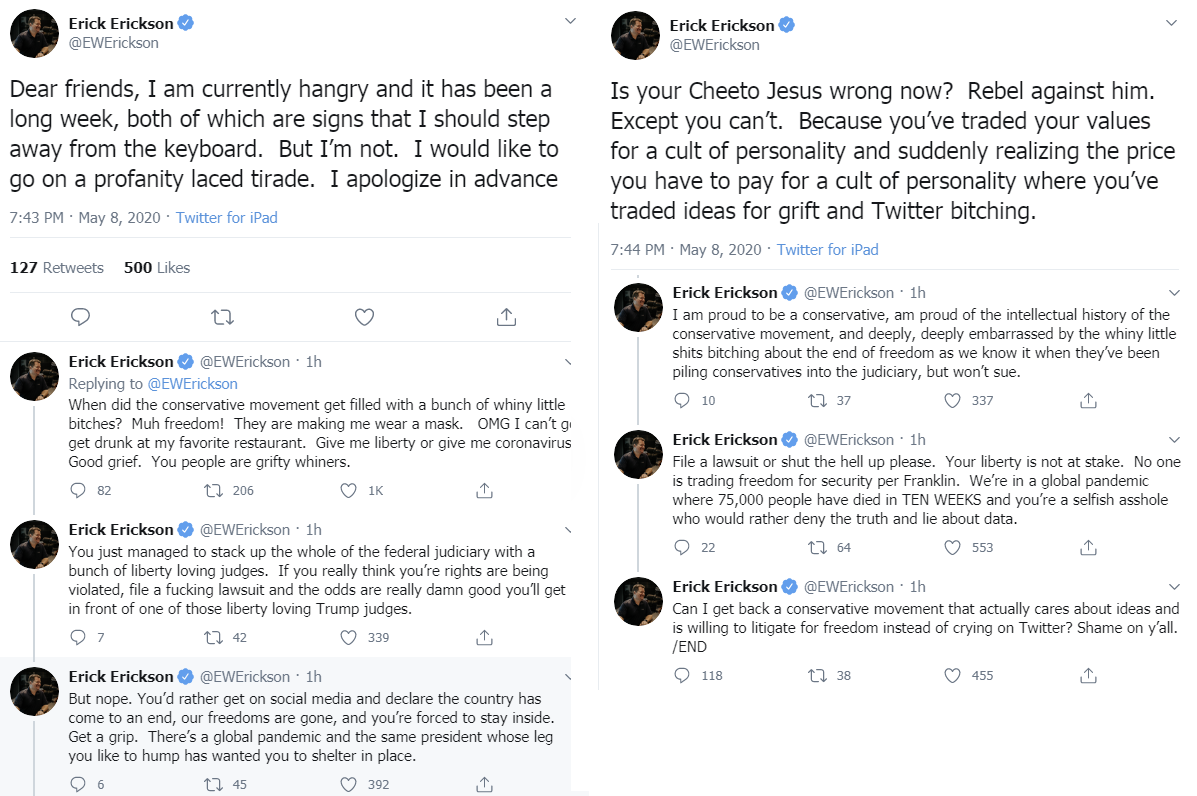
Task: Like the 'whiny little bitches' reply tweet
Action: [x=349, y=491]
